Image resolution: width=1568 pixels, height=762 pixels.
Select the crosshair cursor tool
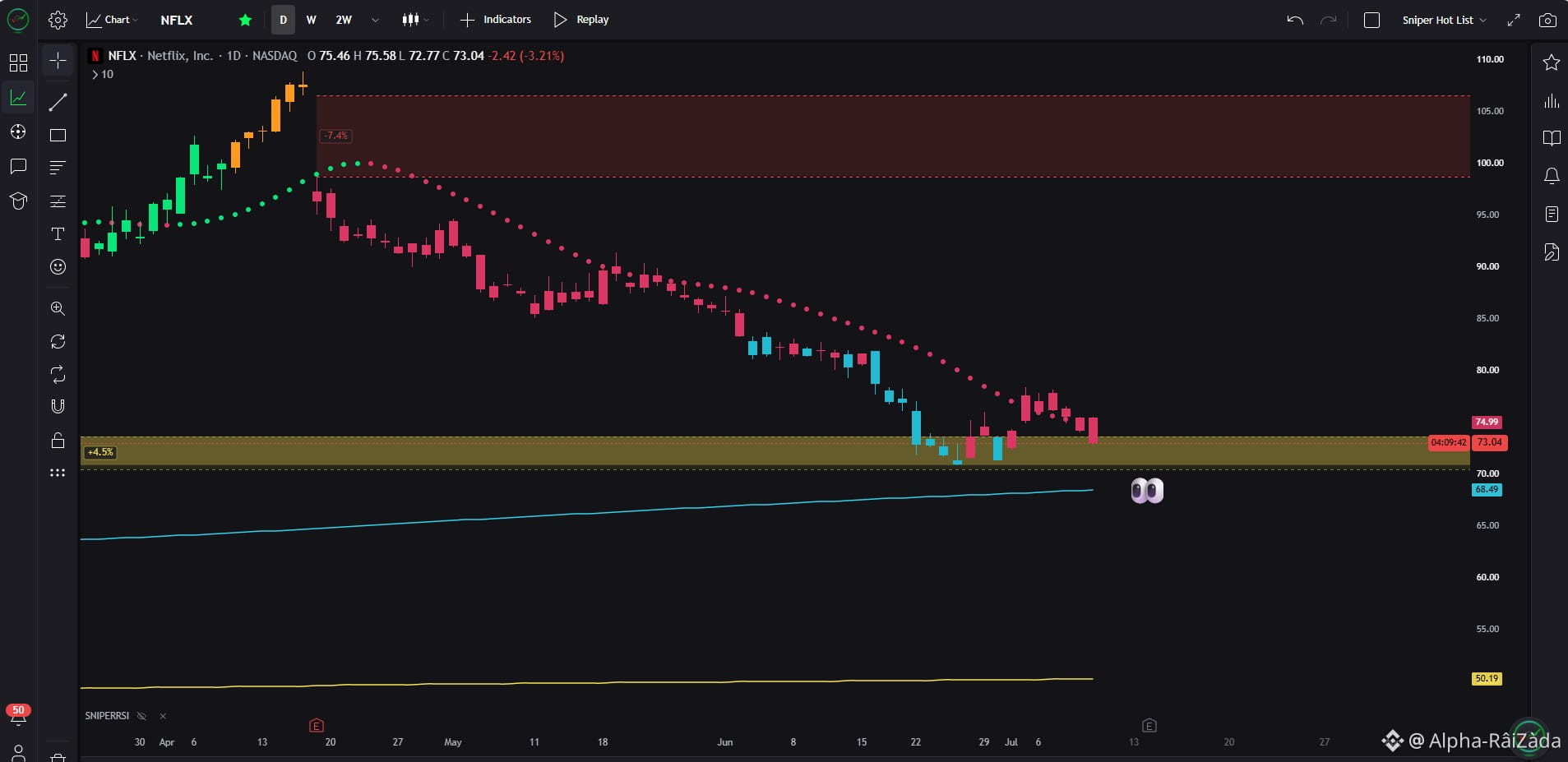[58, 60]
